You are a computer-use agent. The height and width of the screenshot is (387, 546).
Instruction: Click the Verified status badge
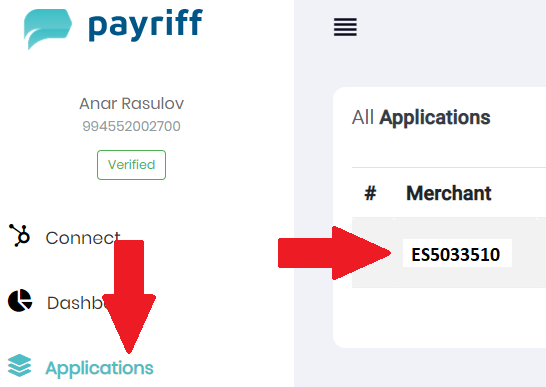(x=131, y=165)
